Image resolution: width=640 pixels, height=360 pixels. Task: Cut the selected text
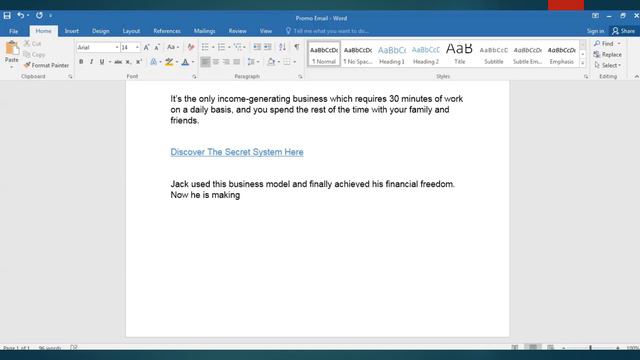tap(33, 44)
